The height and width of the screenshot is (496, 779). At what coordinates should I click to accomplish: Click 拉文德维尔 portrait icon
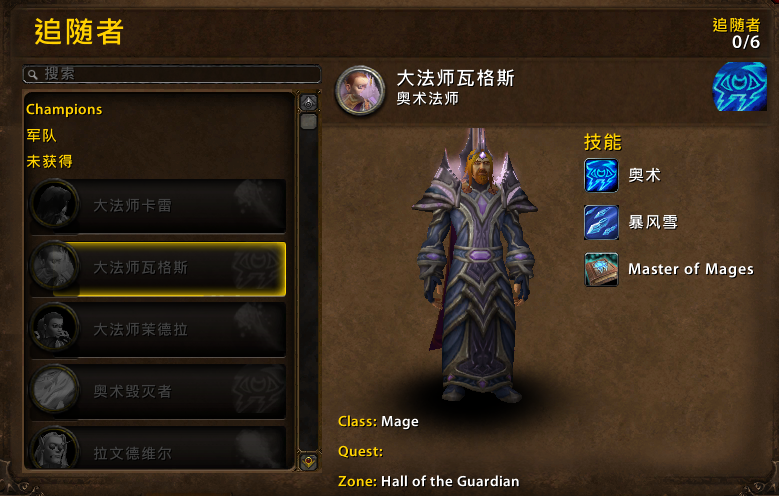[54, 450]
